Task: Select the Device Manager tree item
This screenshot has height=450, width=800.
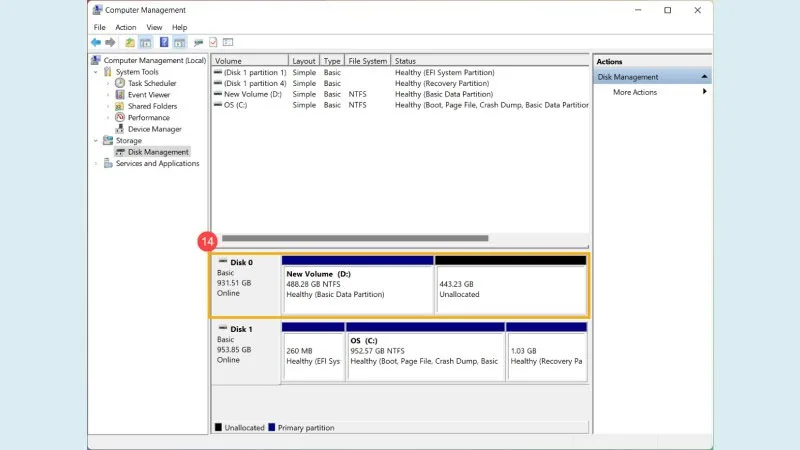Action: point(155,129)
